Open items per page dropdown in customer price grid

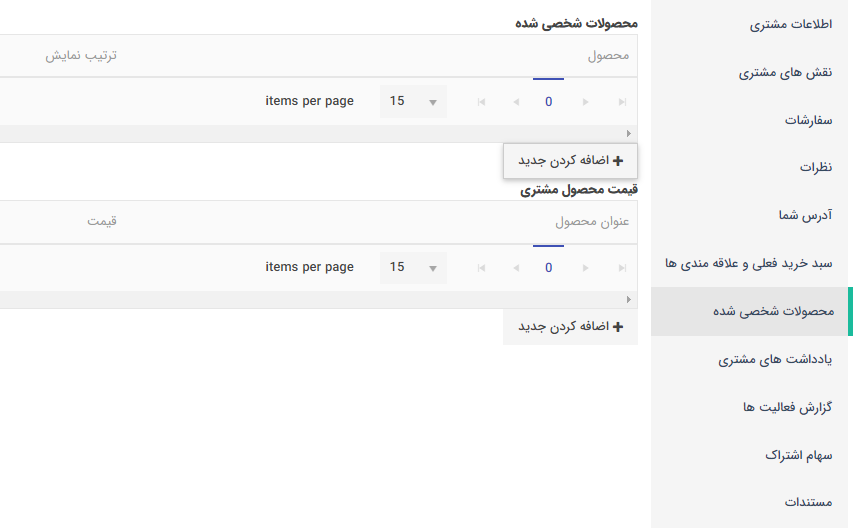[414, 267]
